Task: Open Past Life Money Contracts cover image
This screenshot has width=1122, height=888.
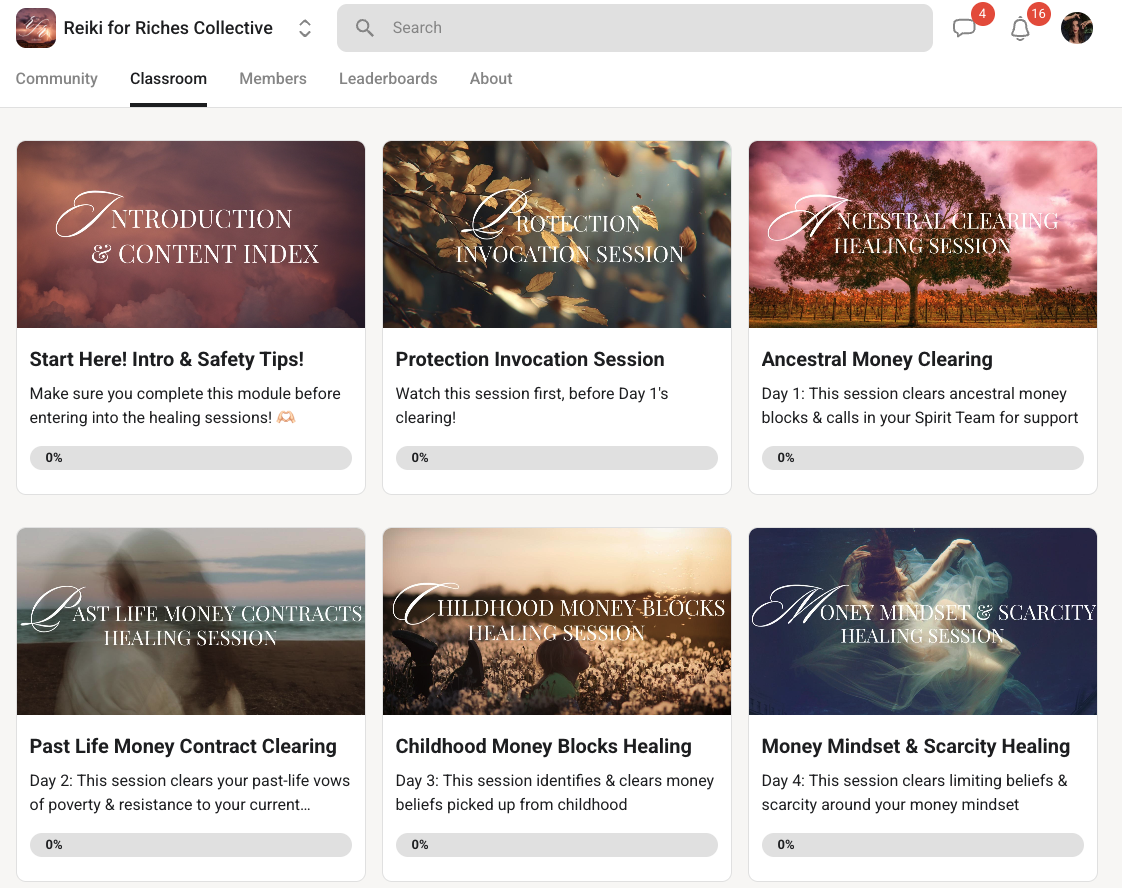Action: click(191, 621)
